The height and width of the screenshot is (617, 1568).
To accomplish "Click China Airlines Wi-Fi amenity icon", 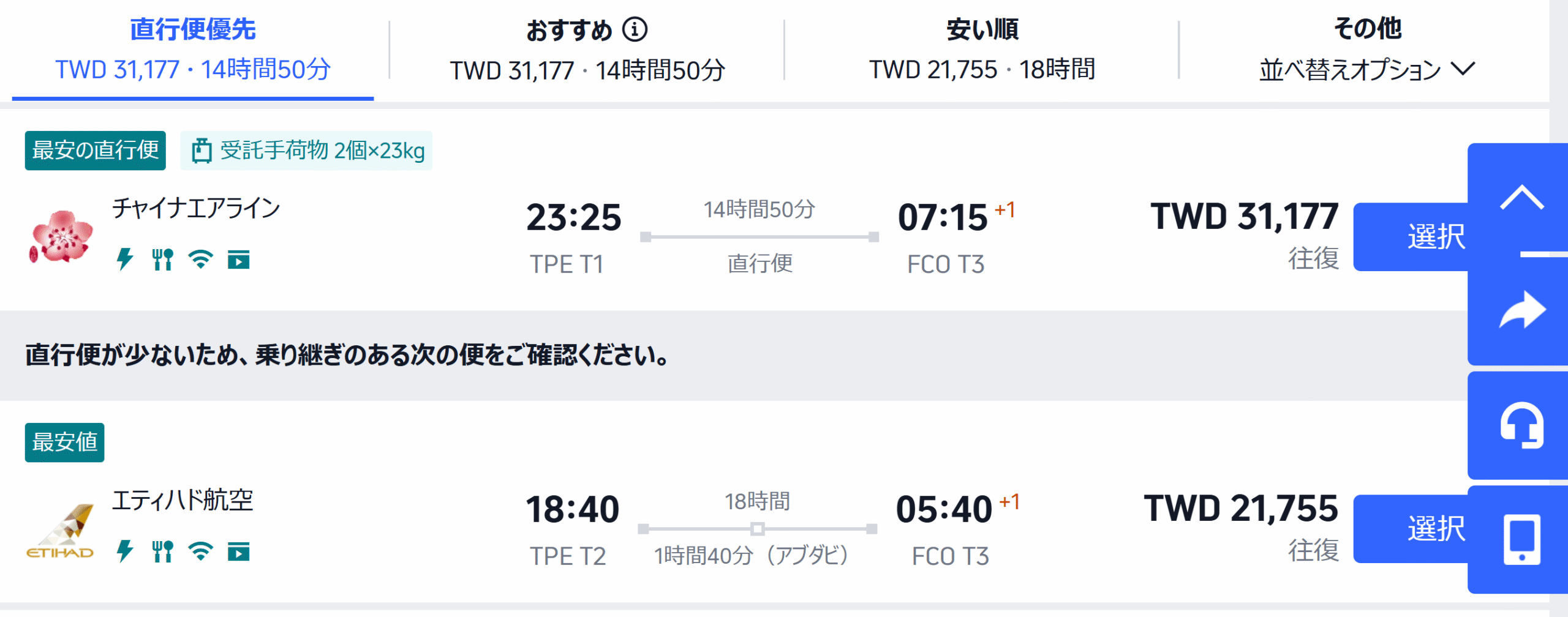I will pos(200,260).
